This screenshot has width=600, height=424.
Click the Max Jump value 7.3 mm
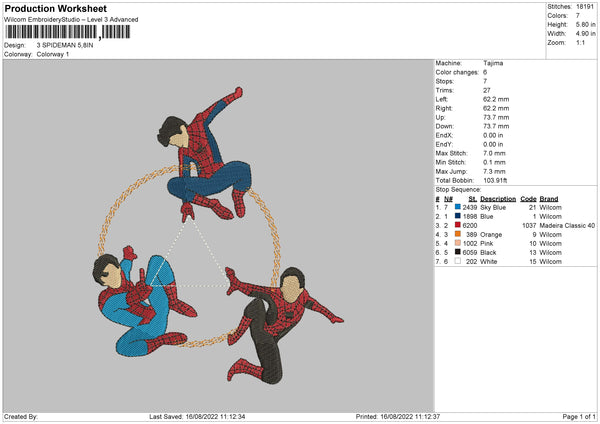[494, 171]
